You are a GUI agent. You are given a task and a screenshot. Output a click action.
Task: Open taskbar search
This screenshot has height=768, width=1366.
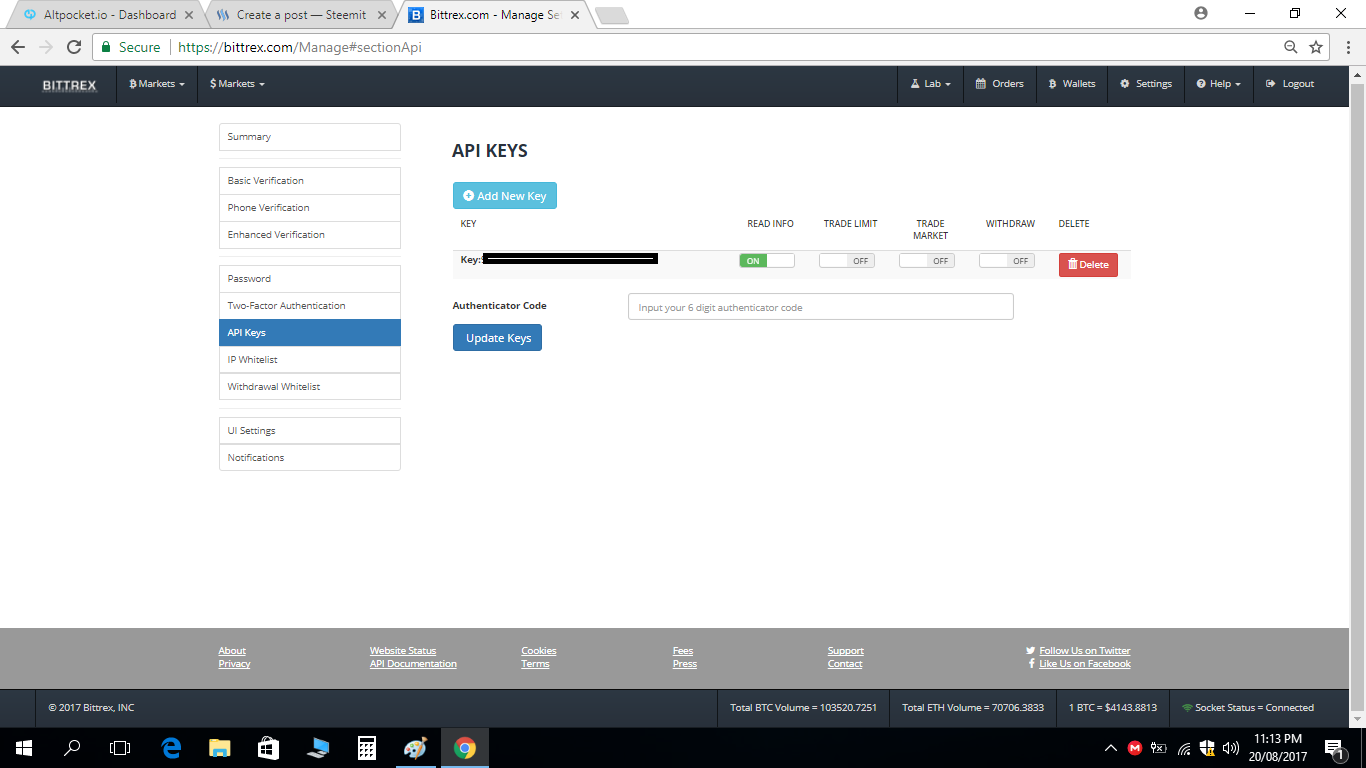pyautogui.click(x=72, y=748)
